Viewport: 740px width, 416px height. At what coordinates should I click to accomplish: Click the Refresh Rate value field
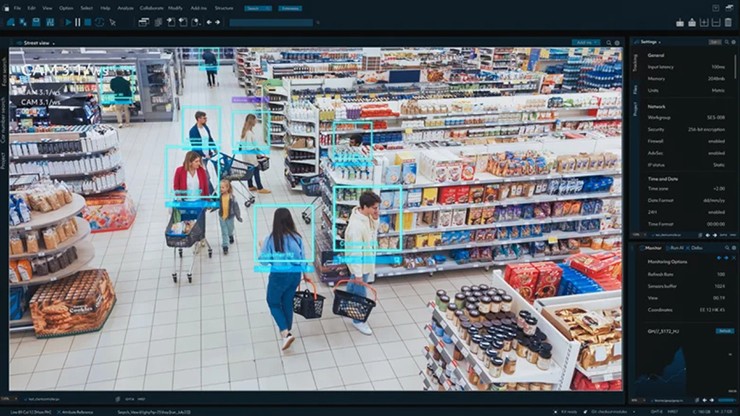(719, 273)
